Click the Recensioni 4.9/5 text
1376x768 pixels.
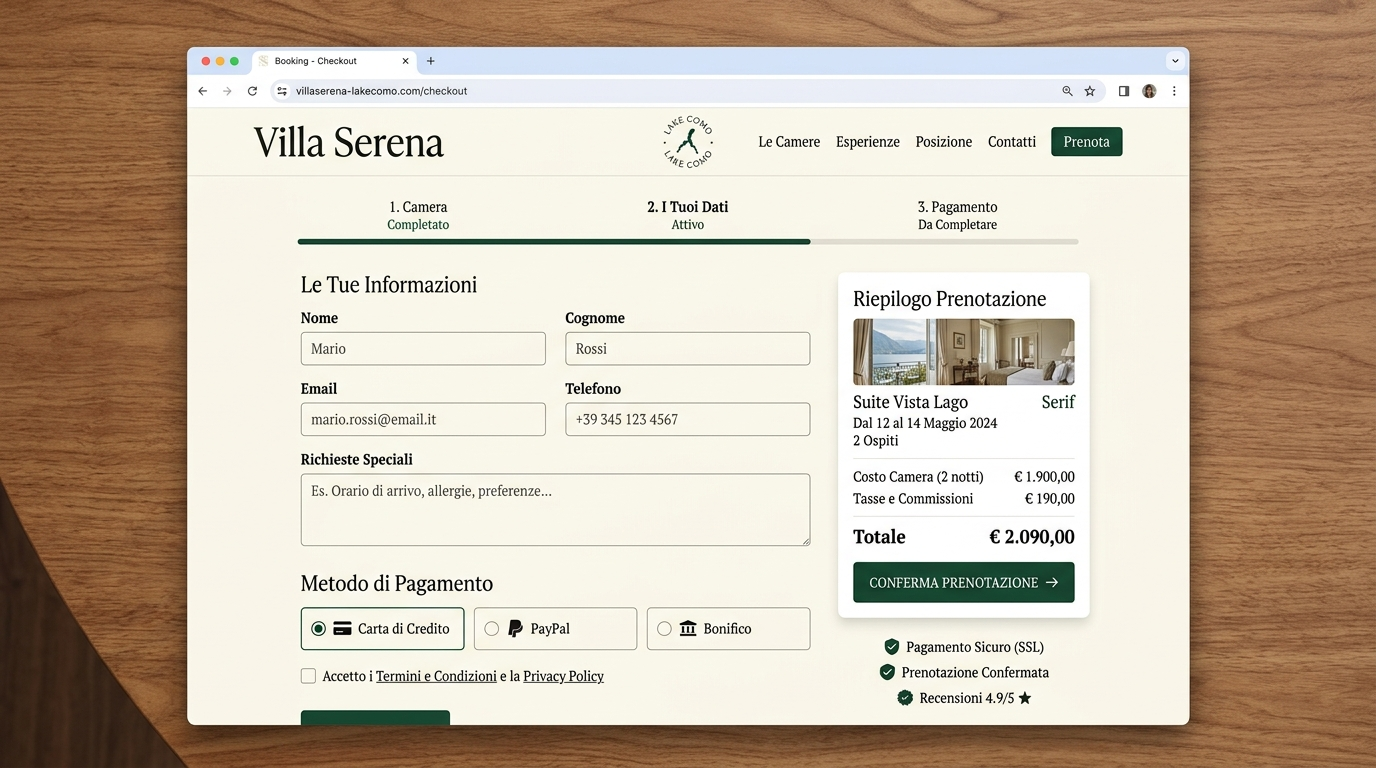tap(967, 698)
